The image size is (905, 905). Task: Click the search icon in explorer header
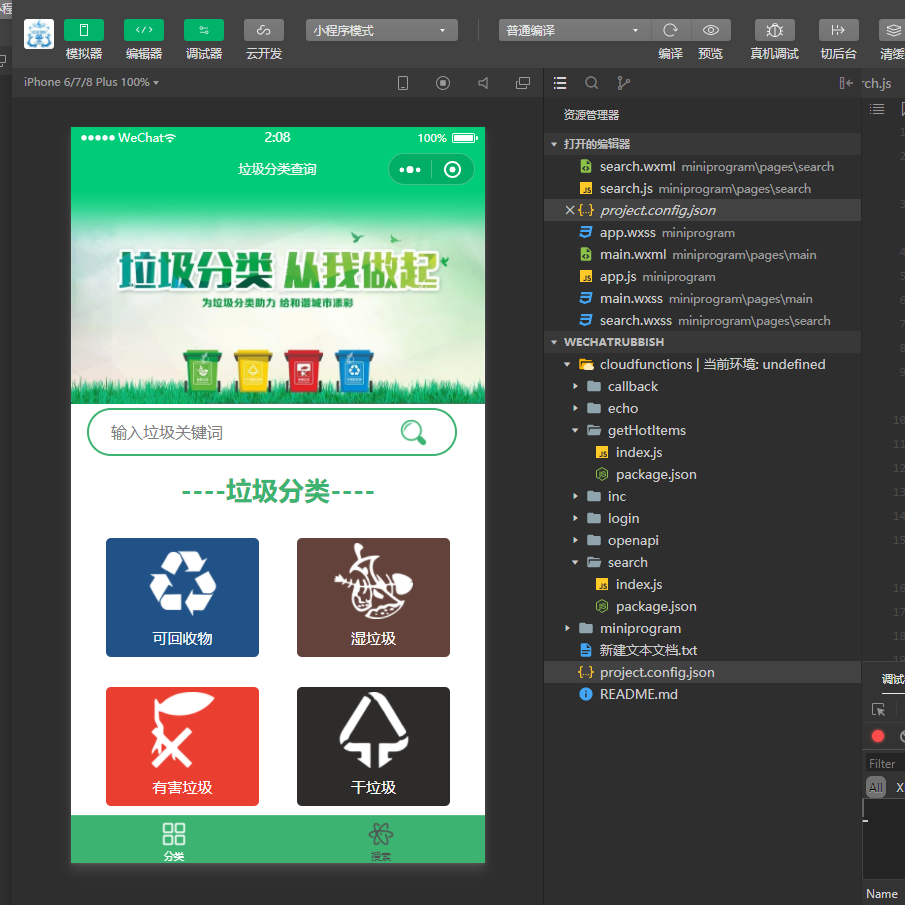pos(592,83)
